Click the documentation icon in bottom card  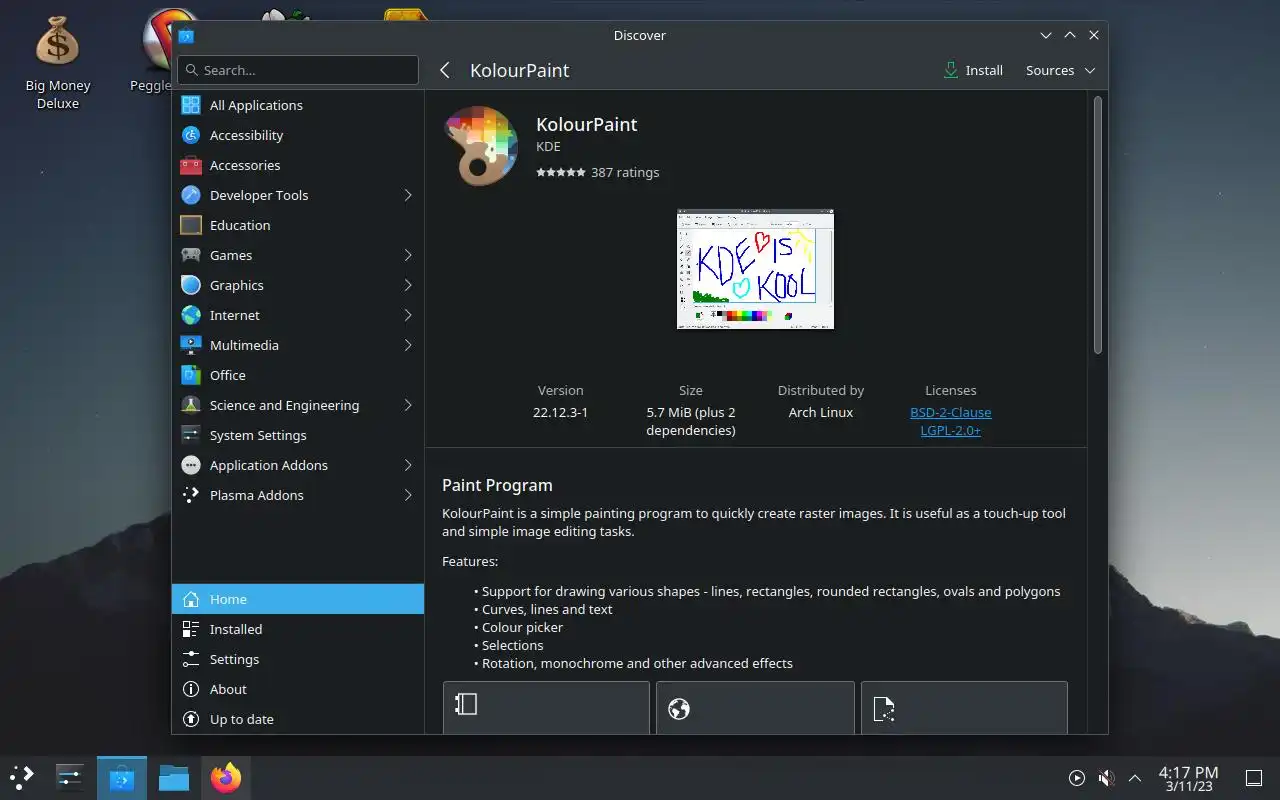click(466, 704)
